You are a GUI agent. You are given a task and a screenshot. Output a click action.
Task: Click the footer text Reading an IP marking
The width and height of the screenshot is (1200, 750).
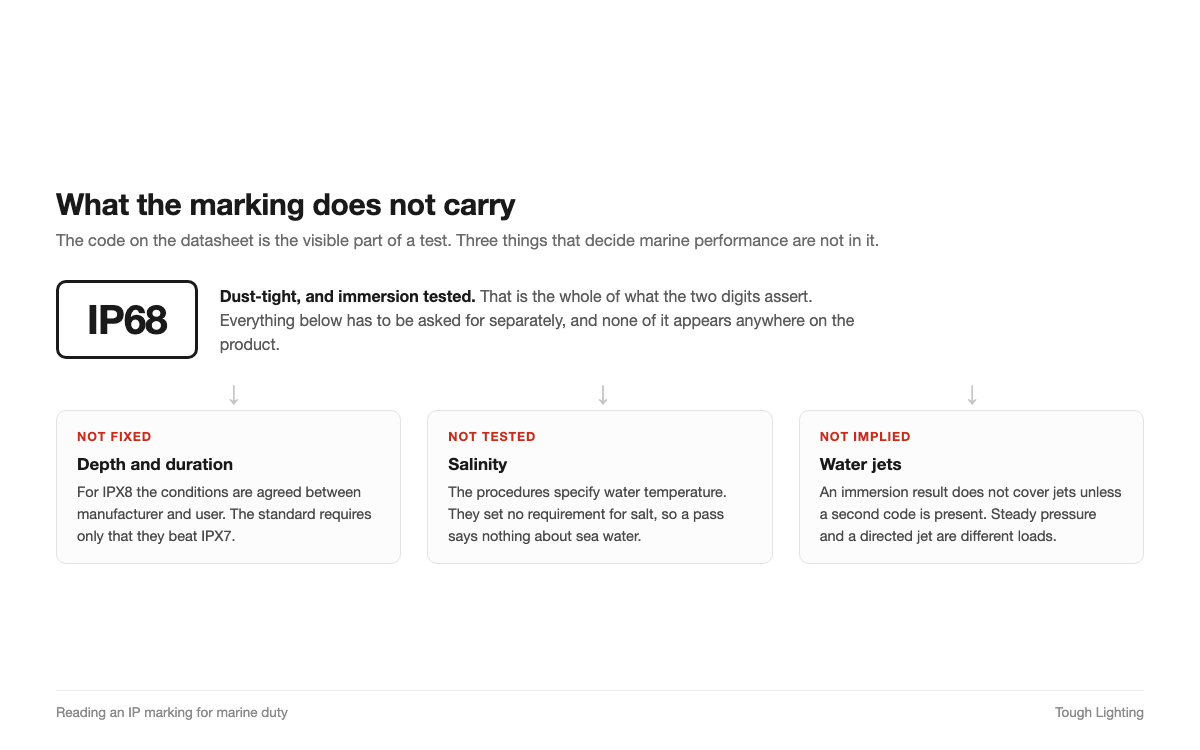click(172, 713)
